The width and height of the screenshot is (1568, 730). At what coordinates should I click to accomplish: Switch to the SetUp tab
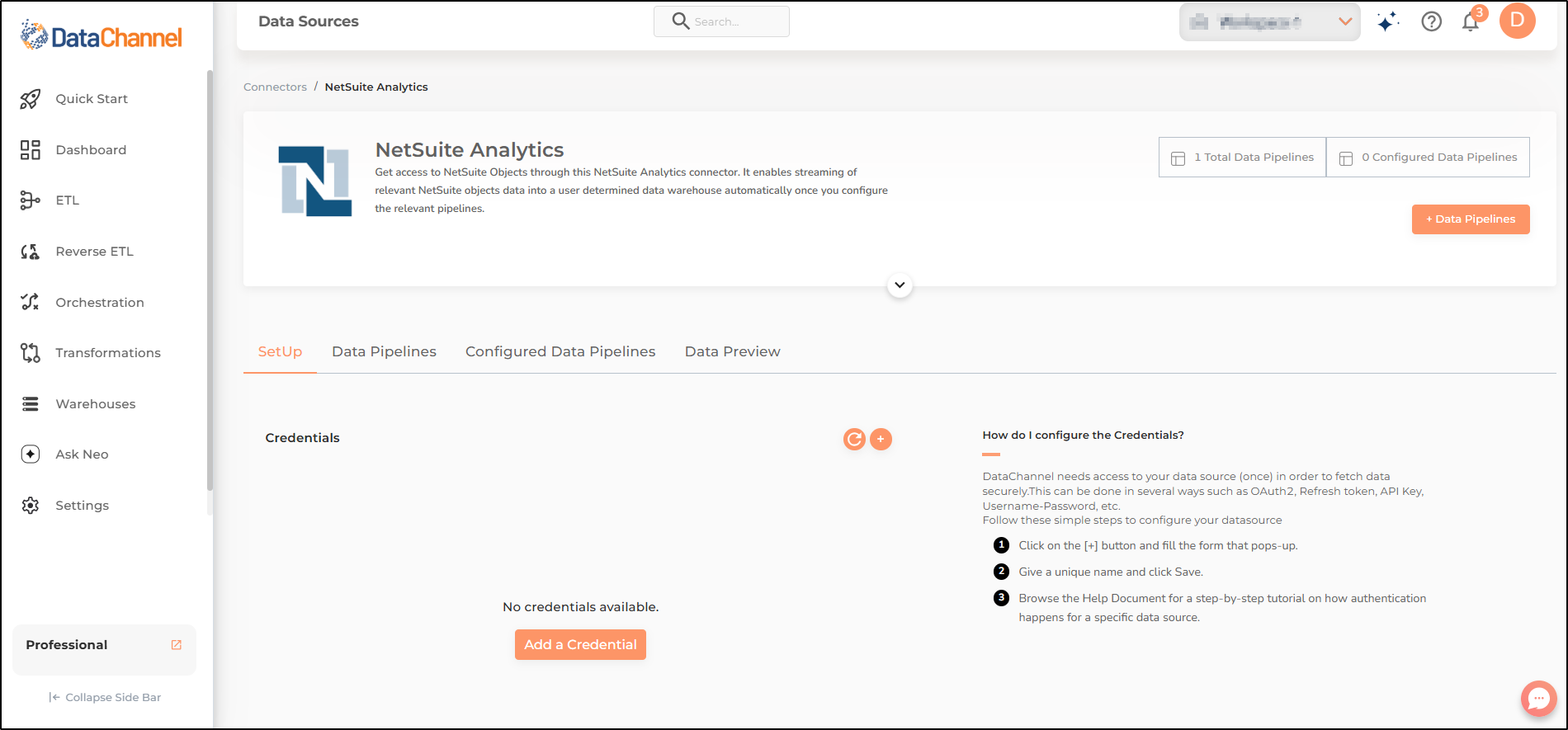coord(280,352)
